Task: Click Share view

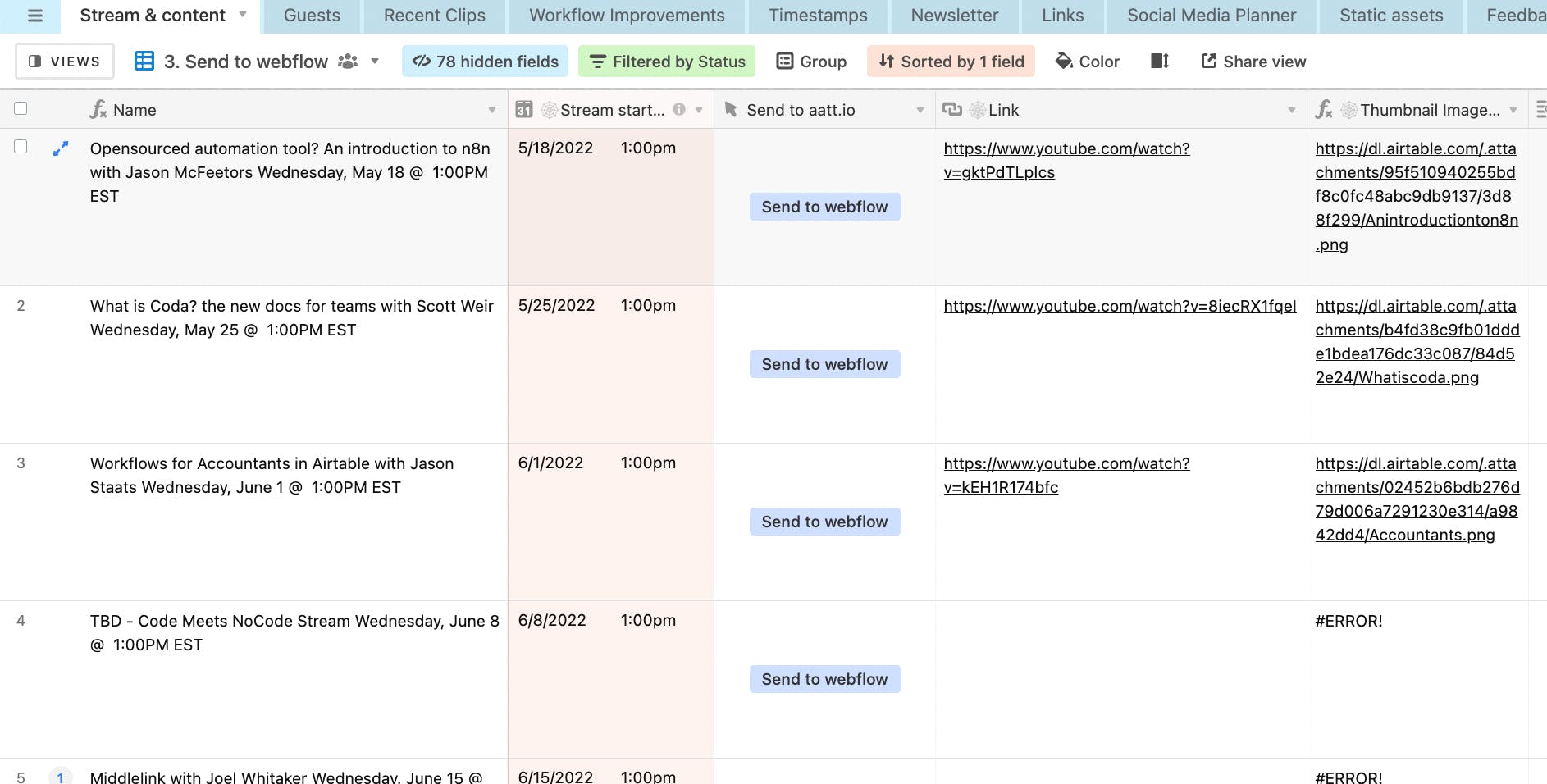Action: tap(1253, 62)
